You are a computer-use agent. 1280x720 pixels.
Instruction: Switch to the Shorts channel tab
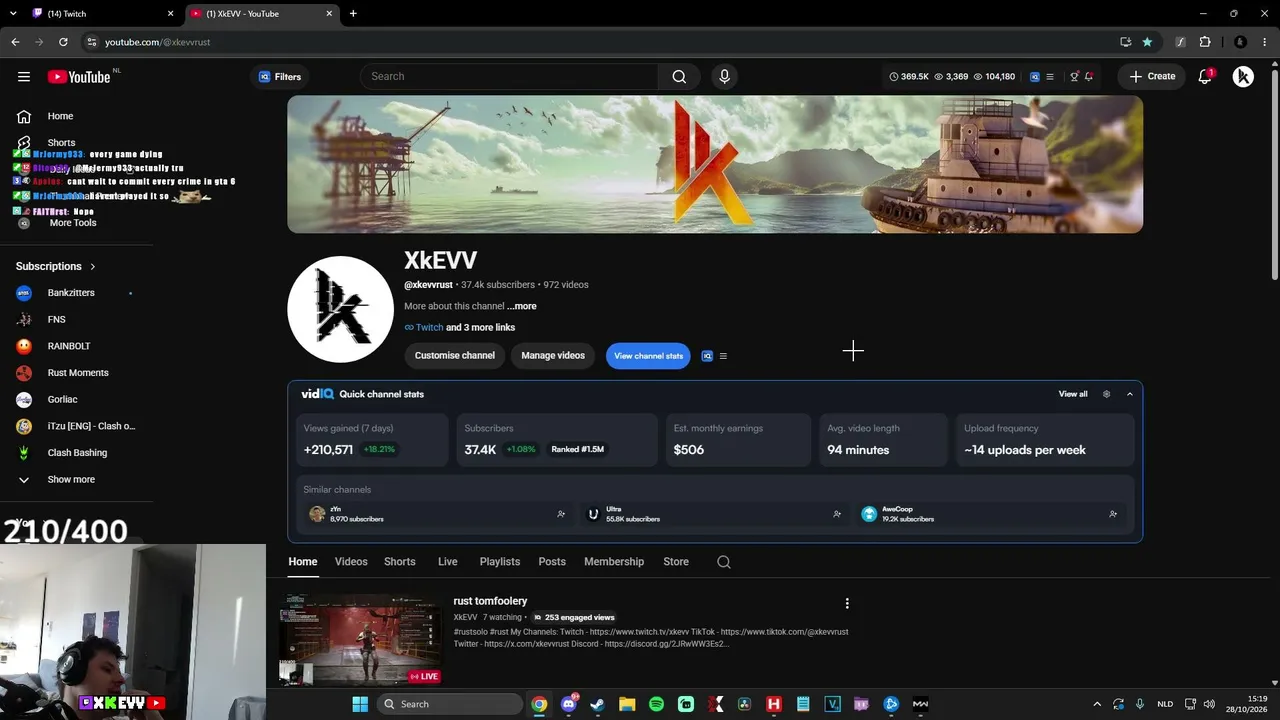[x=400, y=562]
